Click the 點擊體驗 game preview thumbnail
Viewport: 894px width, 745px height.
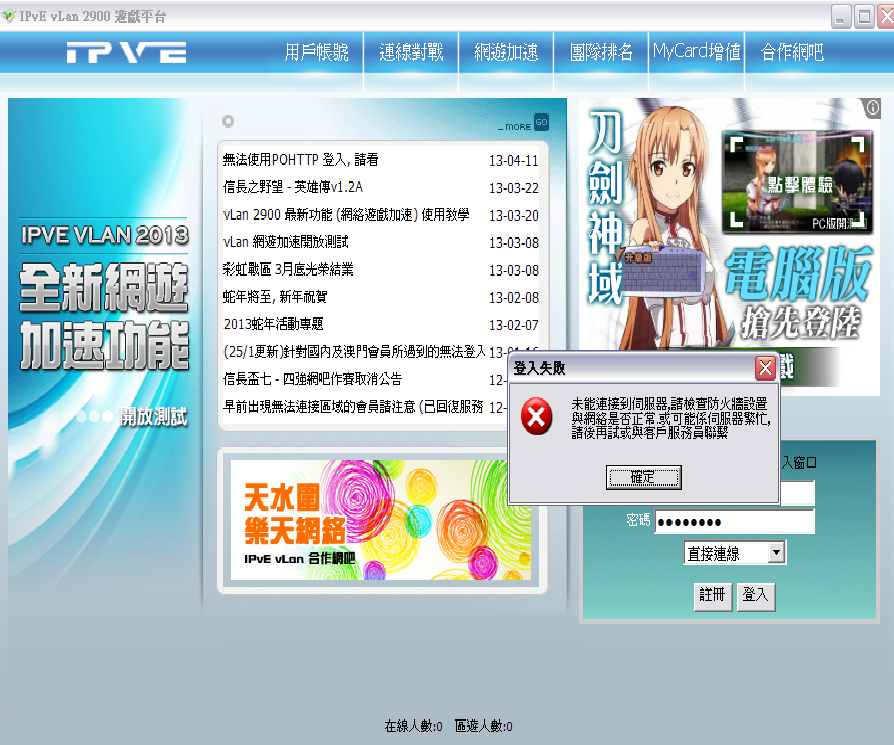pos(797,182)
